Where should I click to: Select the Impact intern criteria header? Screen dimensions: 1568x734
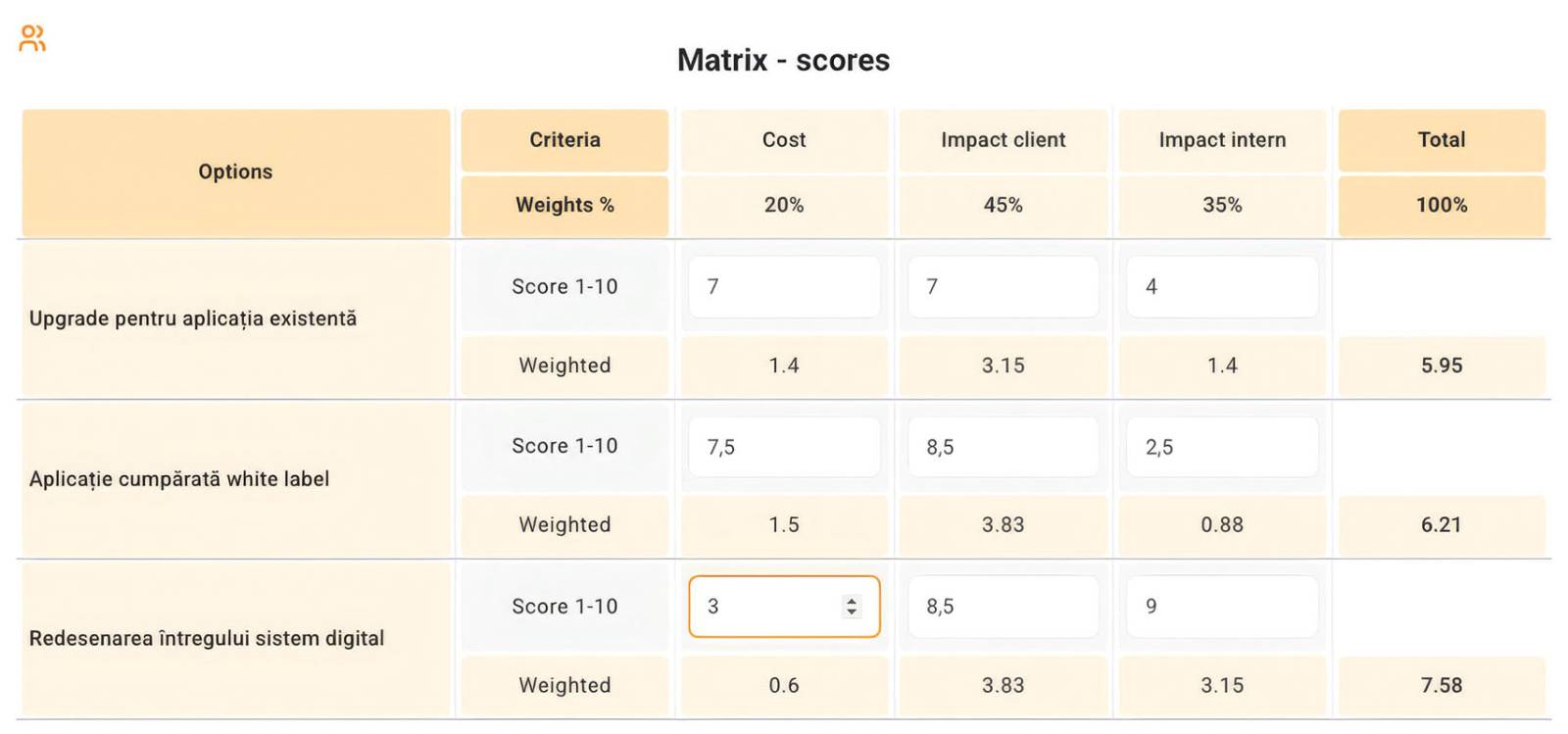click(1222, 140)
